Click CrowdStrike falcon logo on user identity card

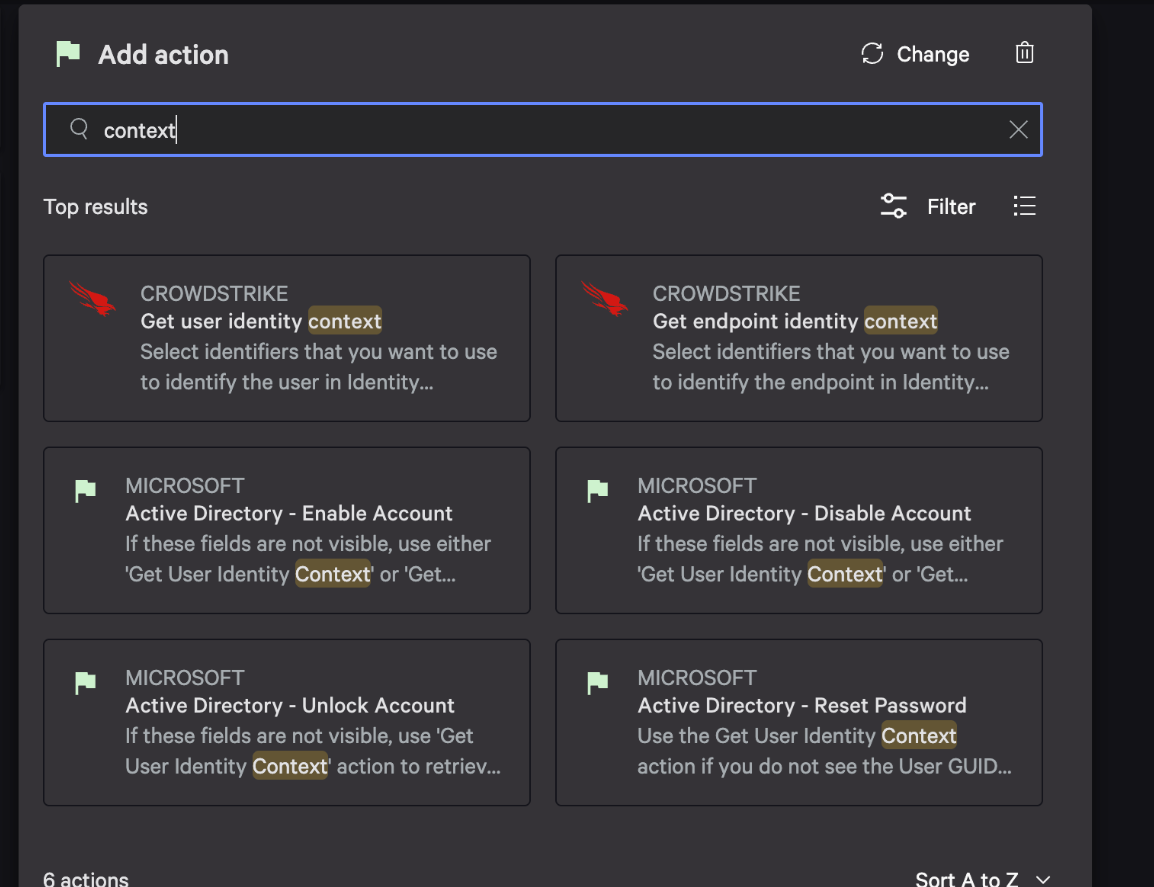pyautogui.click(x=93, y=298)
